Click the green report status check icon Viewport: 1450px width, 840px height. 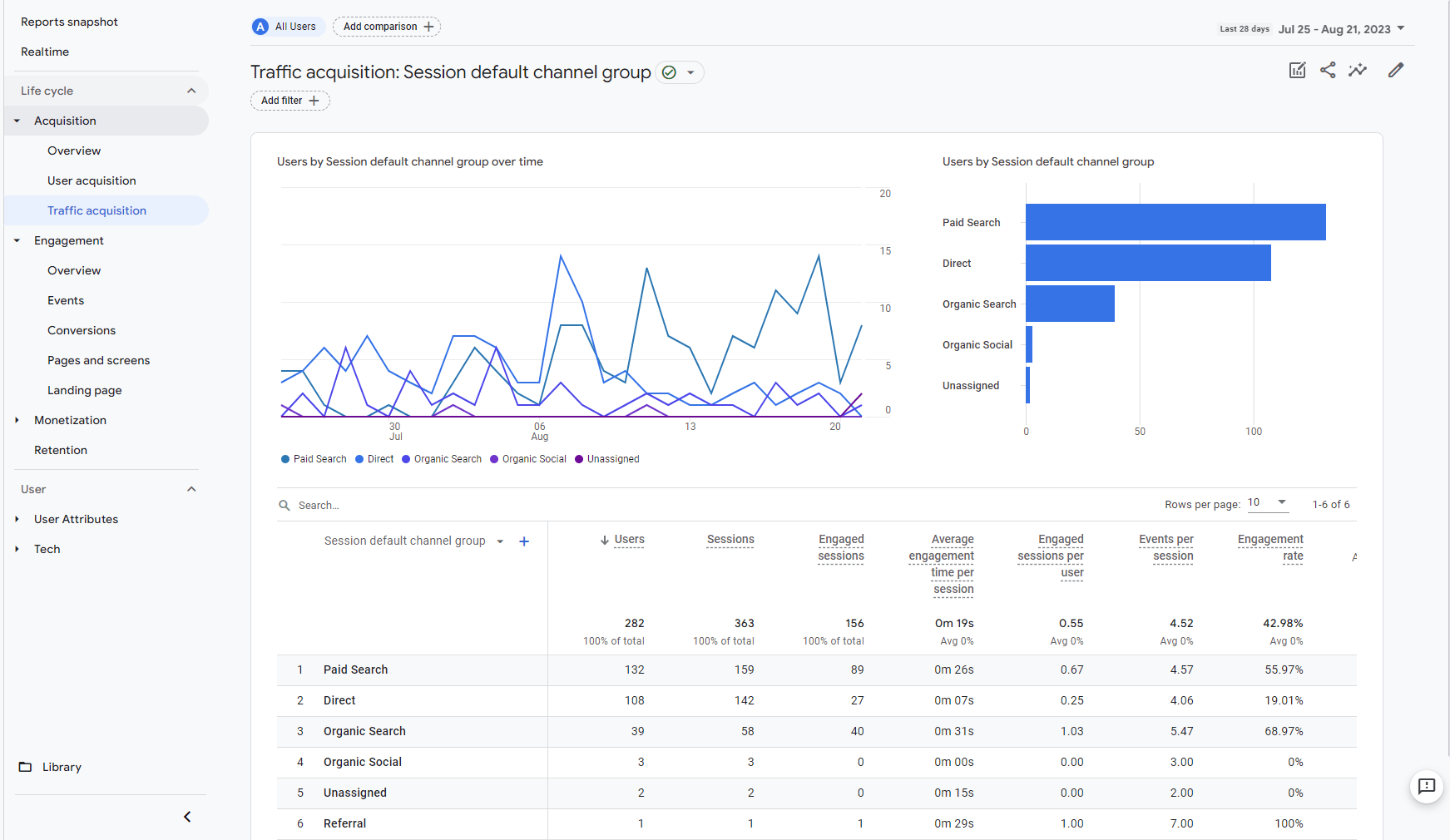pos(669,72)
